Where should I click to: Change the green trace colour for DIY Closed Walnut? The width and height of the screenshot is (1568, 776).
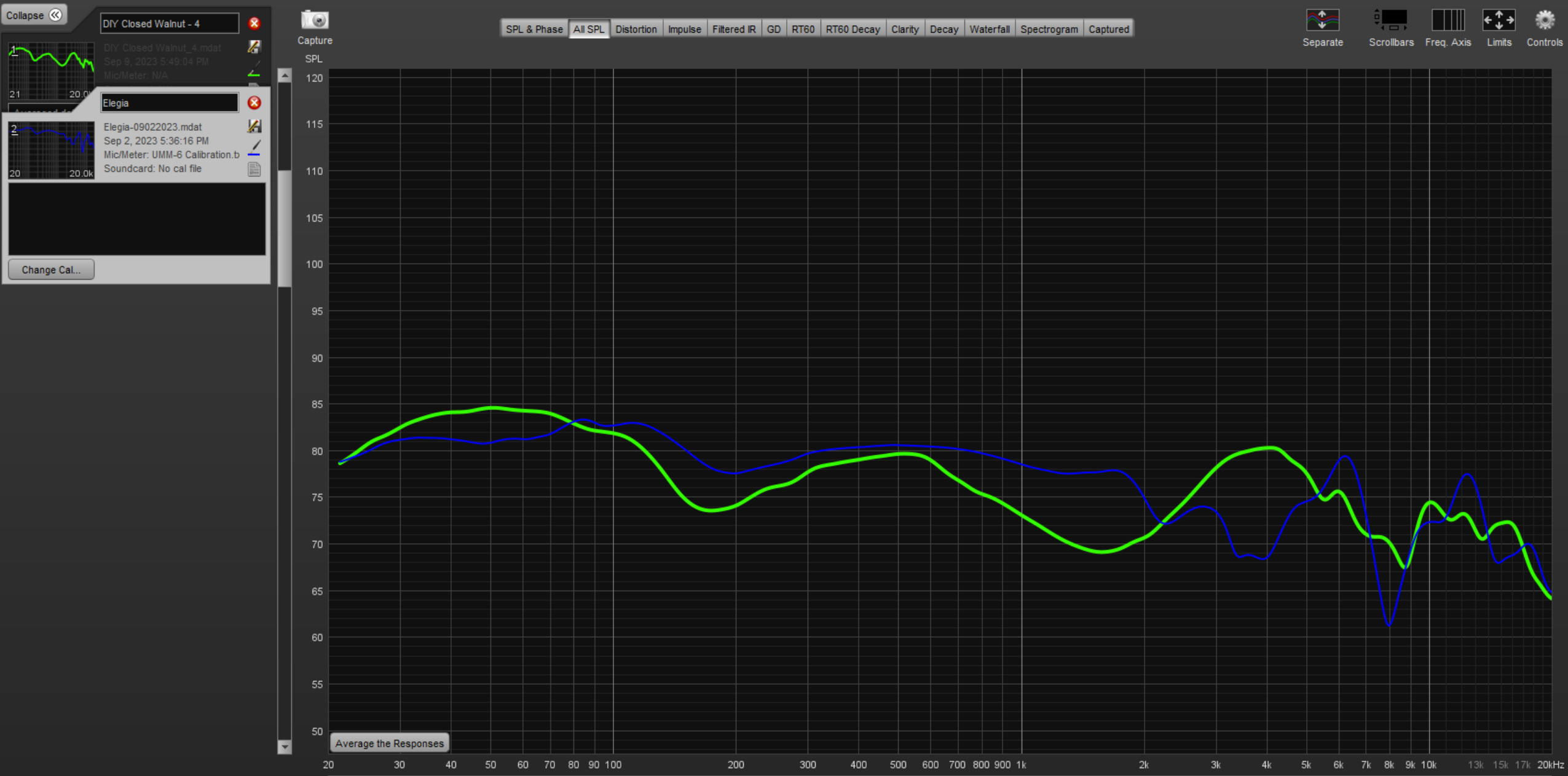pos(254,69)
